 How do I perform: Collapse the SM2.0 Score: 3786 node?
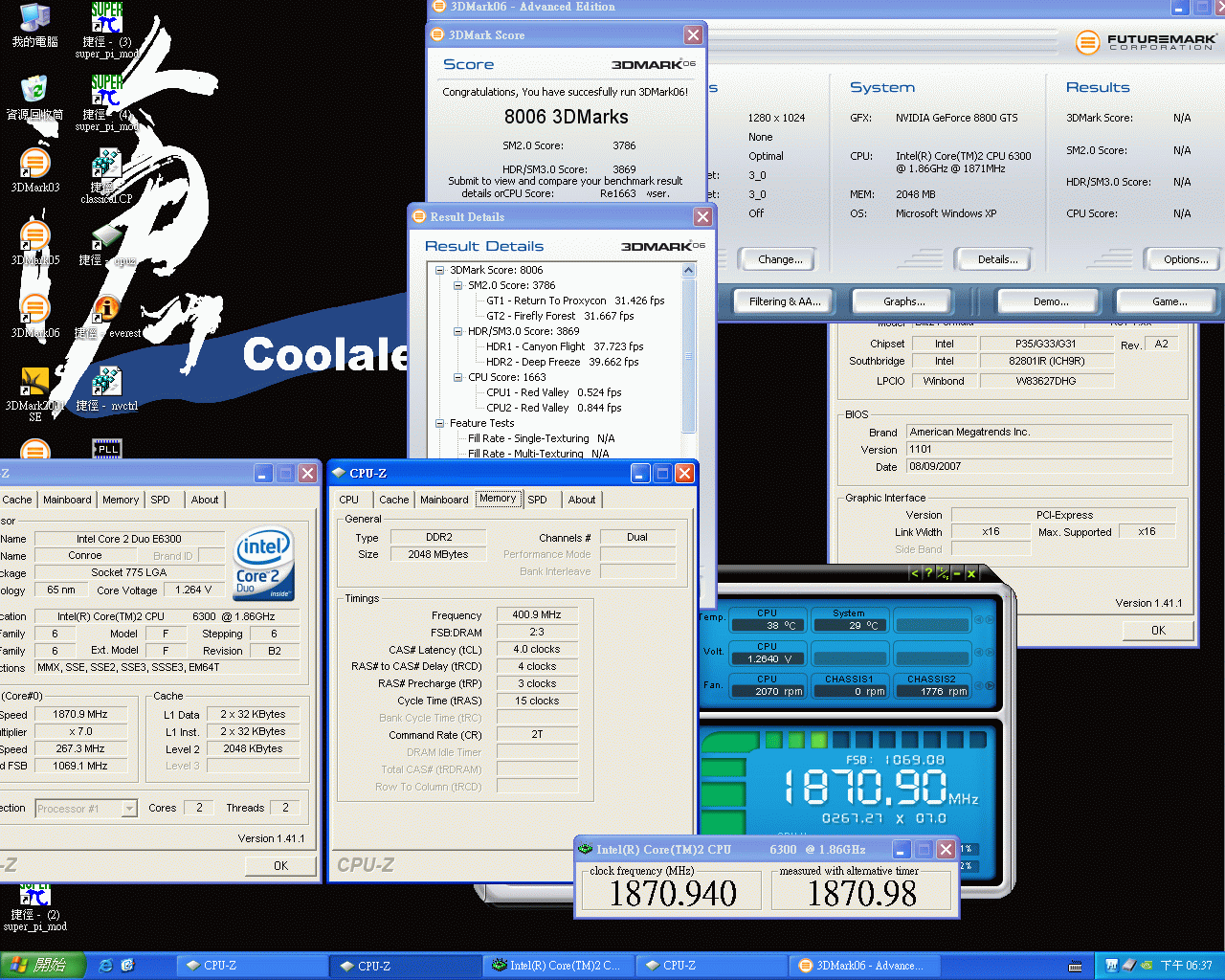458,285
